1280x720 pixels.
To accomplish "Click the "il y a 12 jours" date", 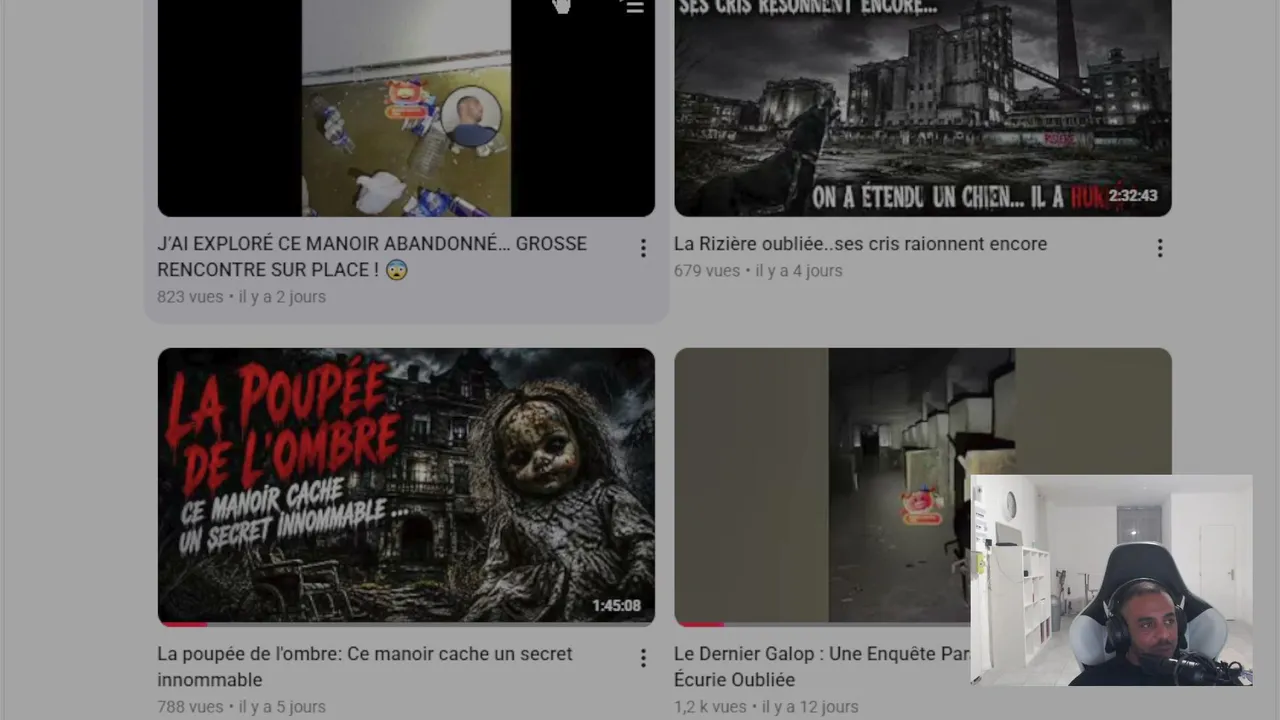I will [810, 707].
